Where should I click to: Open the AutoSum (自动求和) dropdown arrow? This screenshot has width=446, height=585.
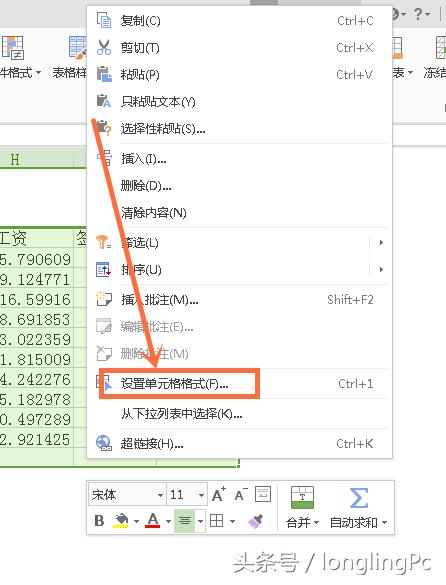pyautogui.click(x=384, y=523)
